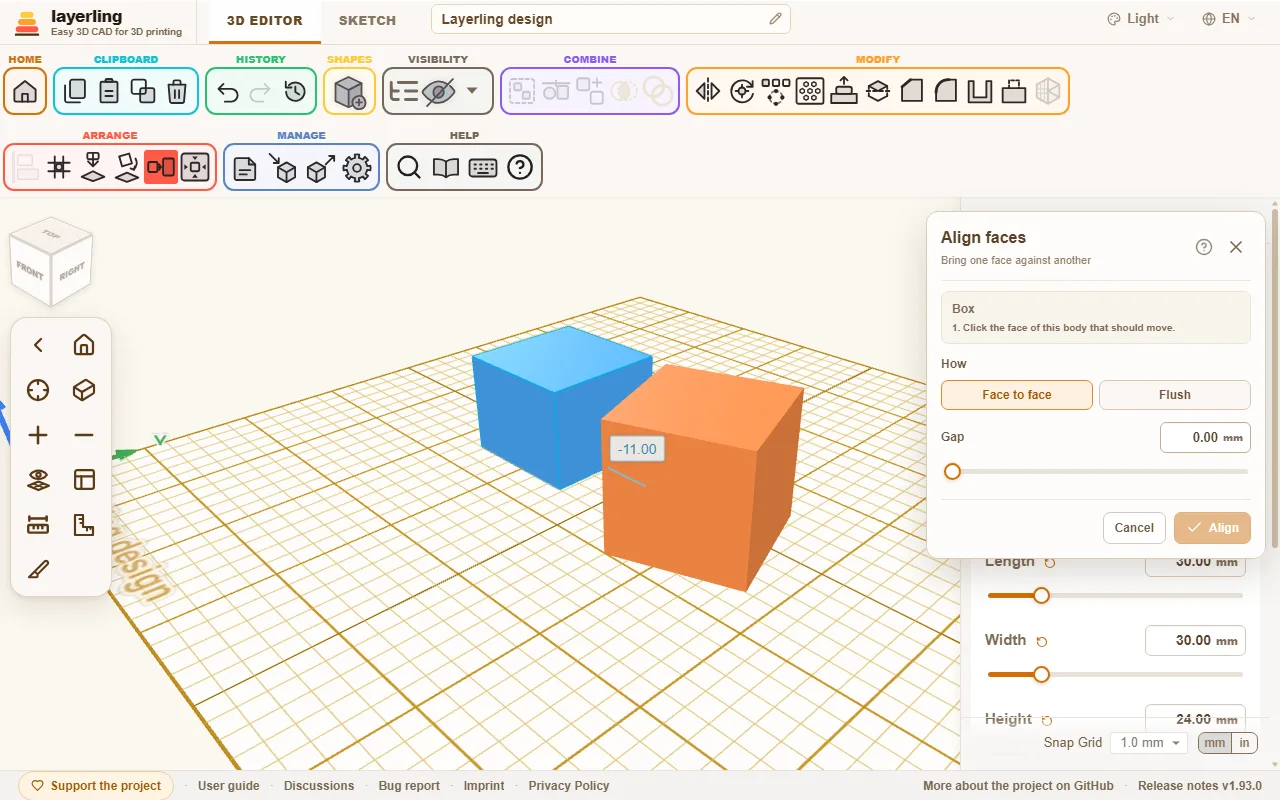Open the Support the project link
The image size is (1280, 800).
tap(96, 786)
